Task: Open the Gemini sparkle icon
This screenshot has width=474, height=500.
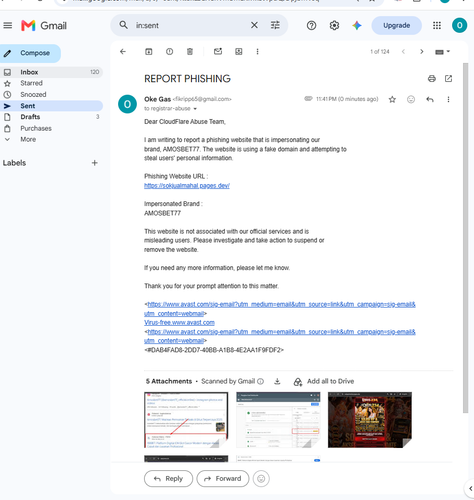Action: tap(357, 25)
